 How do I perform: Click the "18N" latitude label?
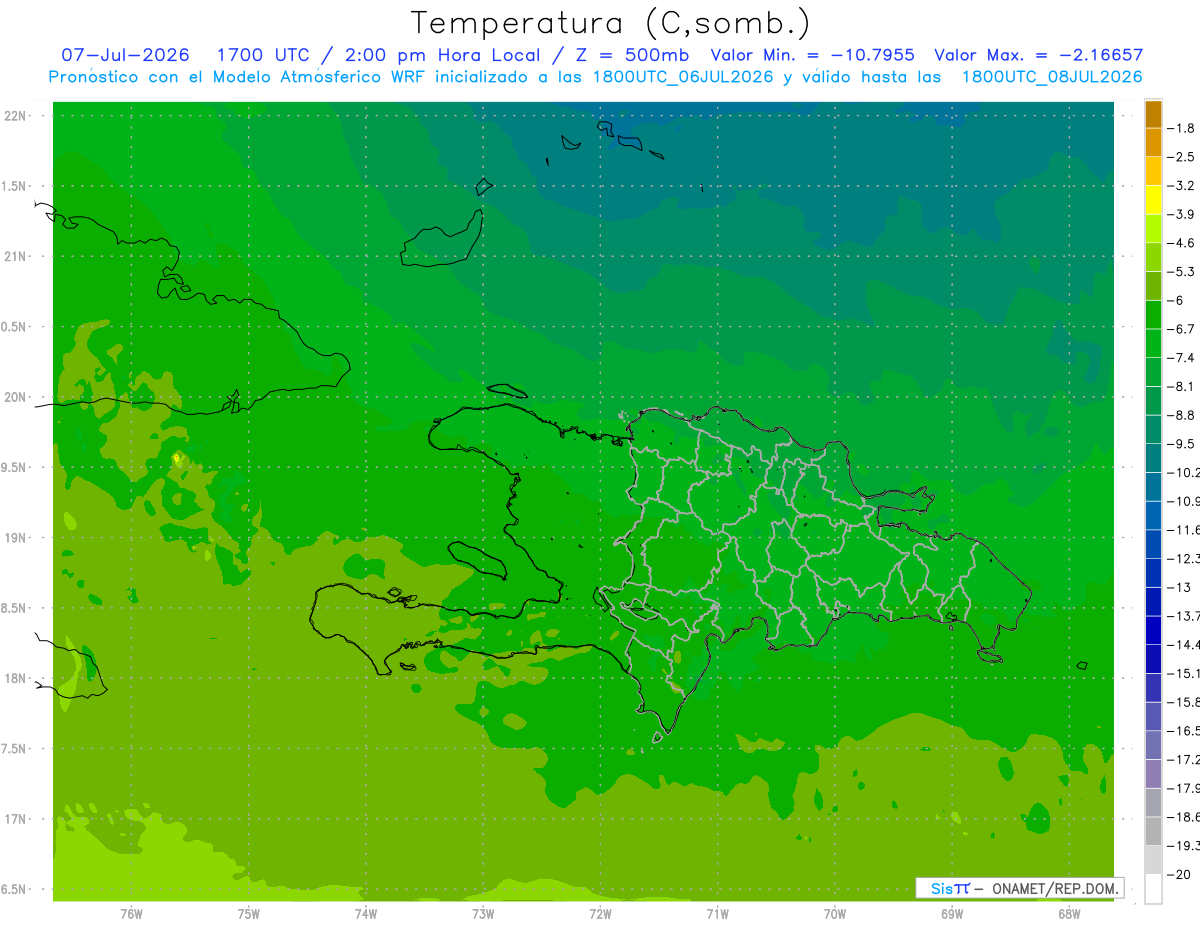[16, 678]
